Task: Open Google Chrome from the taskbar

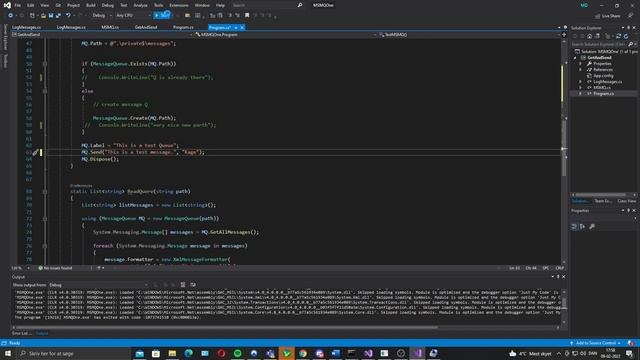Action: click(x=303, y=353)
